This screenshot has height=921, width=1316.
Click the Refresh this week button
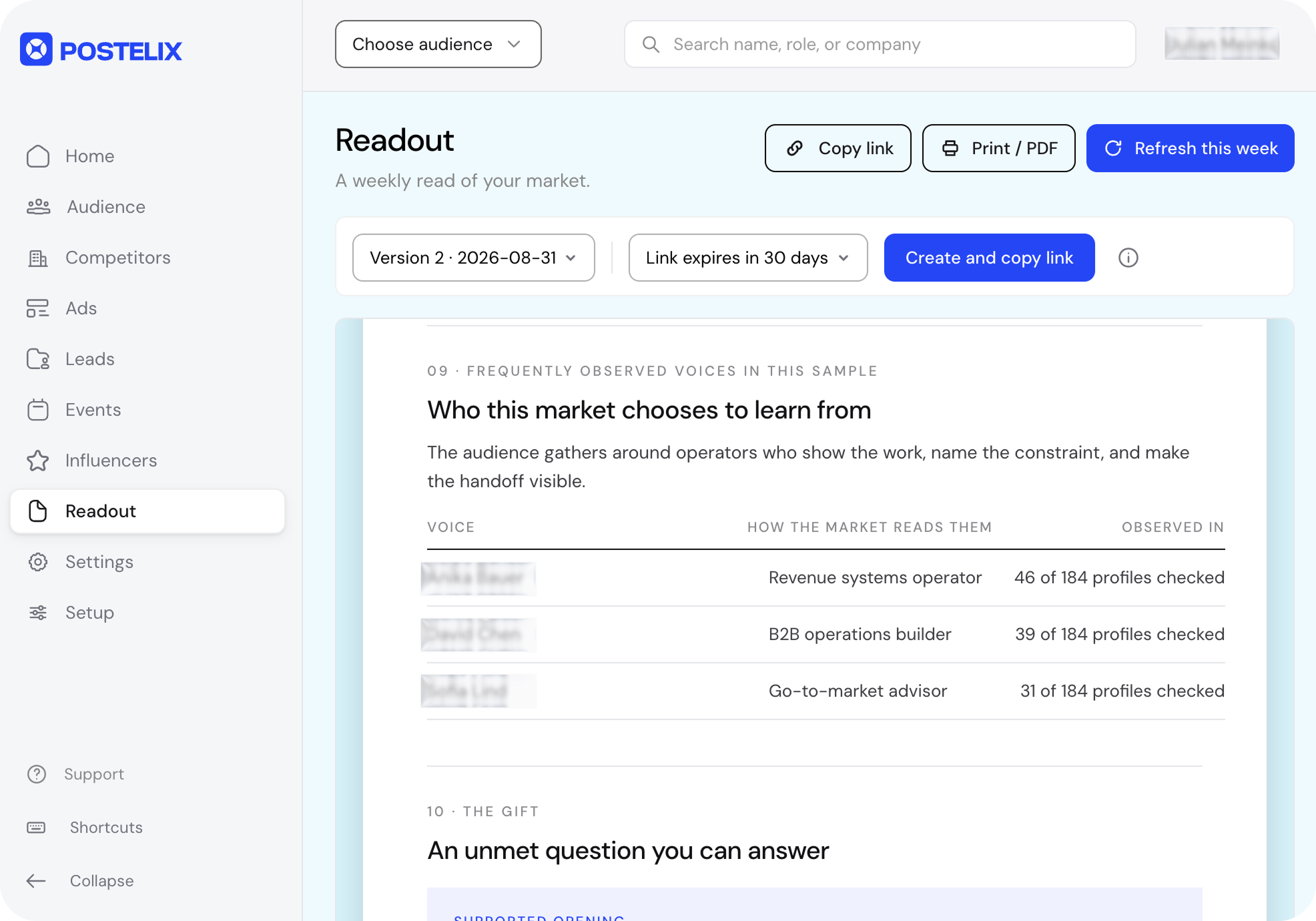1191,148
